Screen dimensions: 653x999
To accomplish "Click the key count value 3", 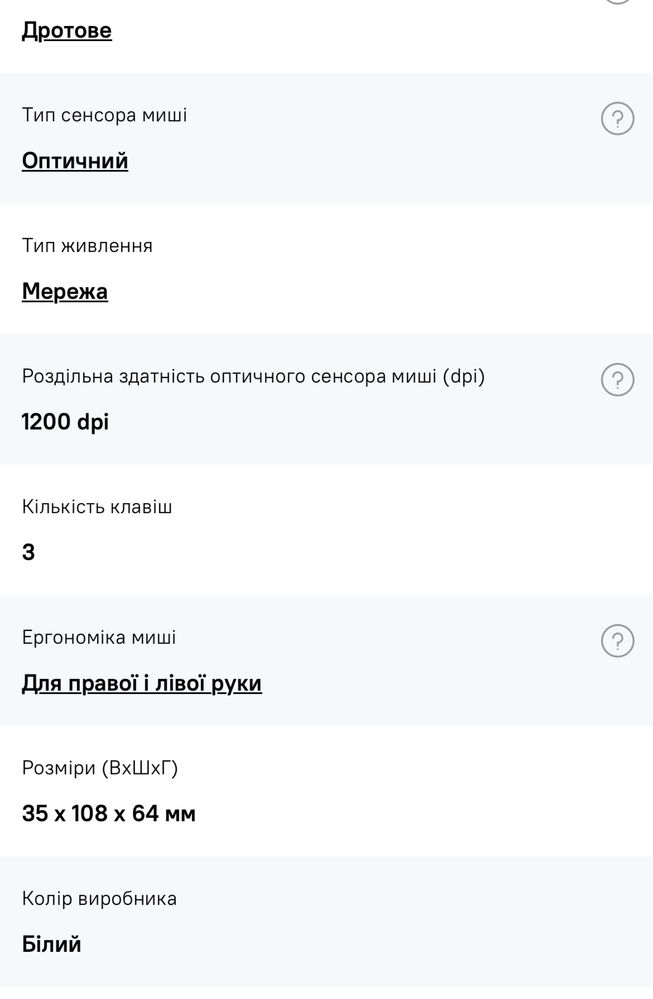I will pyautogui.click(x=28, y=552).
